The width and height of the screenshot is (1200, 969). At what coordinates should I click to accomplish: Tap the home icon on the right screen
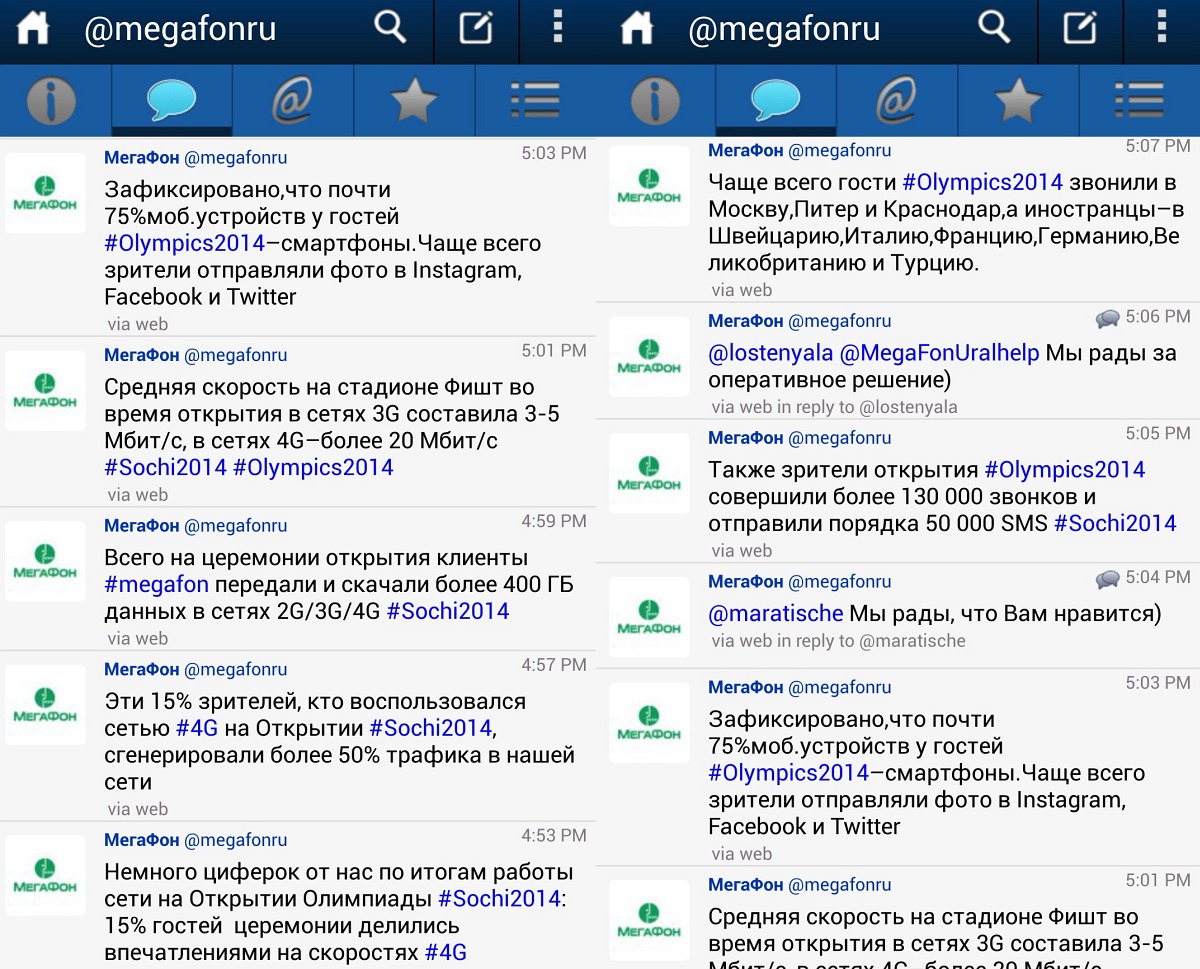637,29
